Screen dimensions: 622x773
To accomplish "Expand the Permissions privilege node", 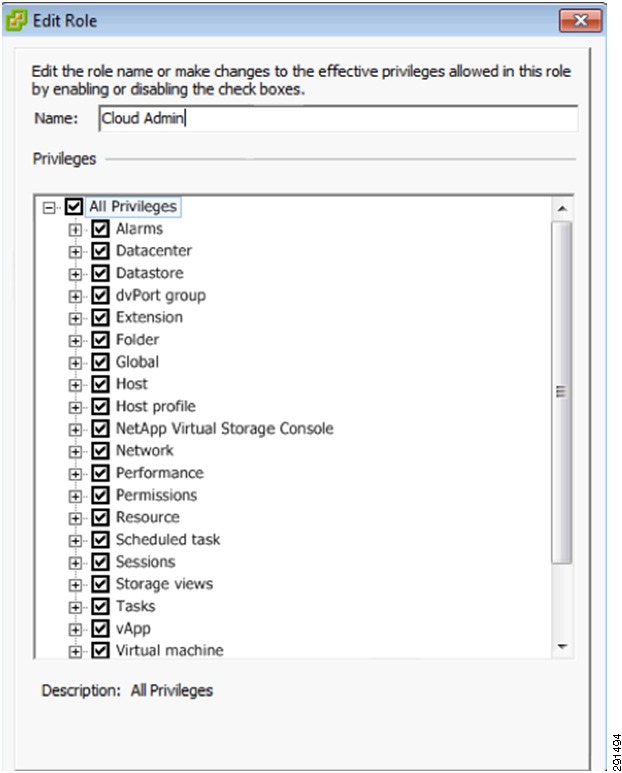I will coord(75,496).
